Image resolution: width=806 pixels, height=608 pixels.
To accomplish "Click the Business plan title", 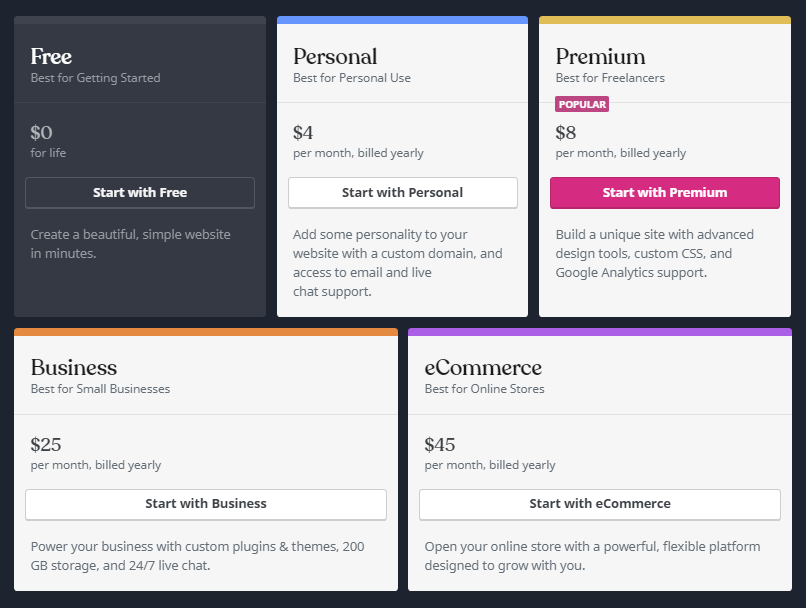I will (74, 367).
